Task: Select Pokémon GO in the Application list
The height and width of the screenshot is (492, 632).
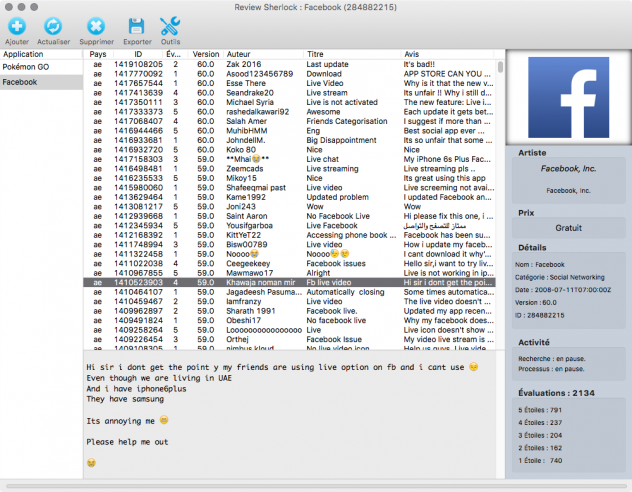Action: (x=42, y=67)
